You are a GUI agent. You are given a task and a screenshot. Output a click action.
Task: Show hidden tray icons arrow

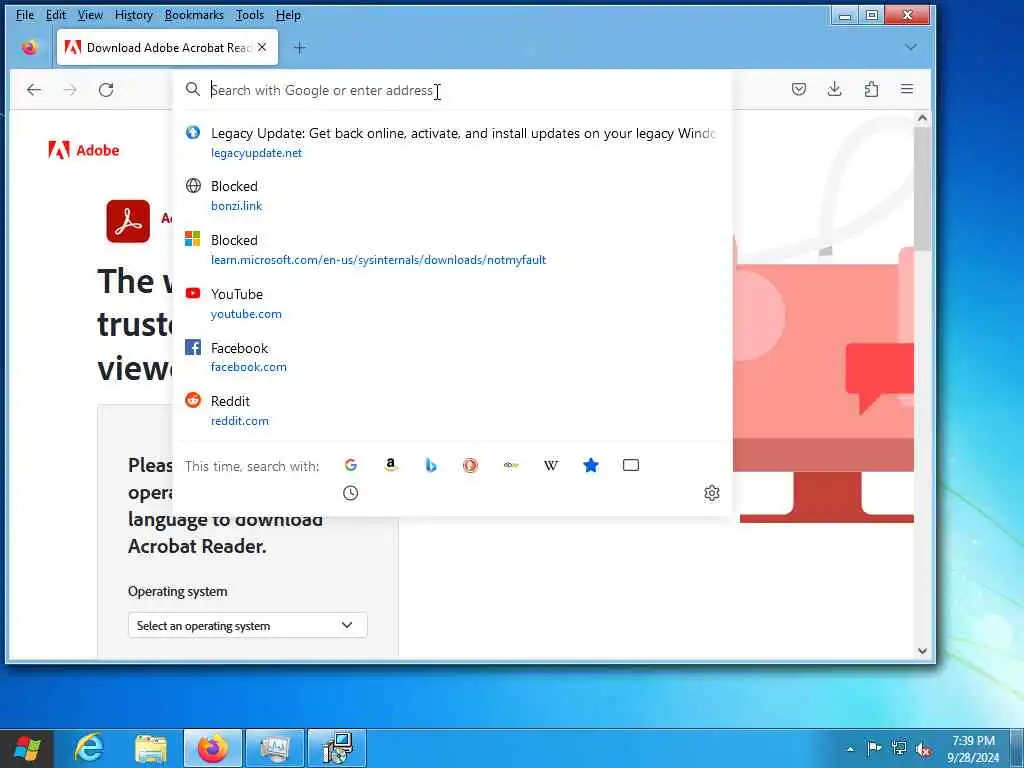[x=850, y=749]
